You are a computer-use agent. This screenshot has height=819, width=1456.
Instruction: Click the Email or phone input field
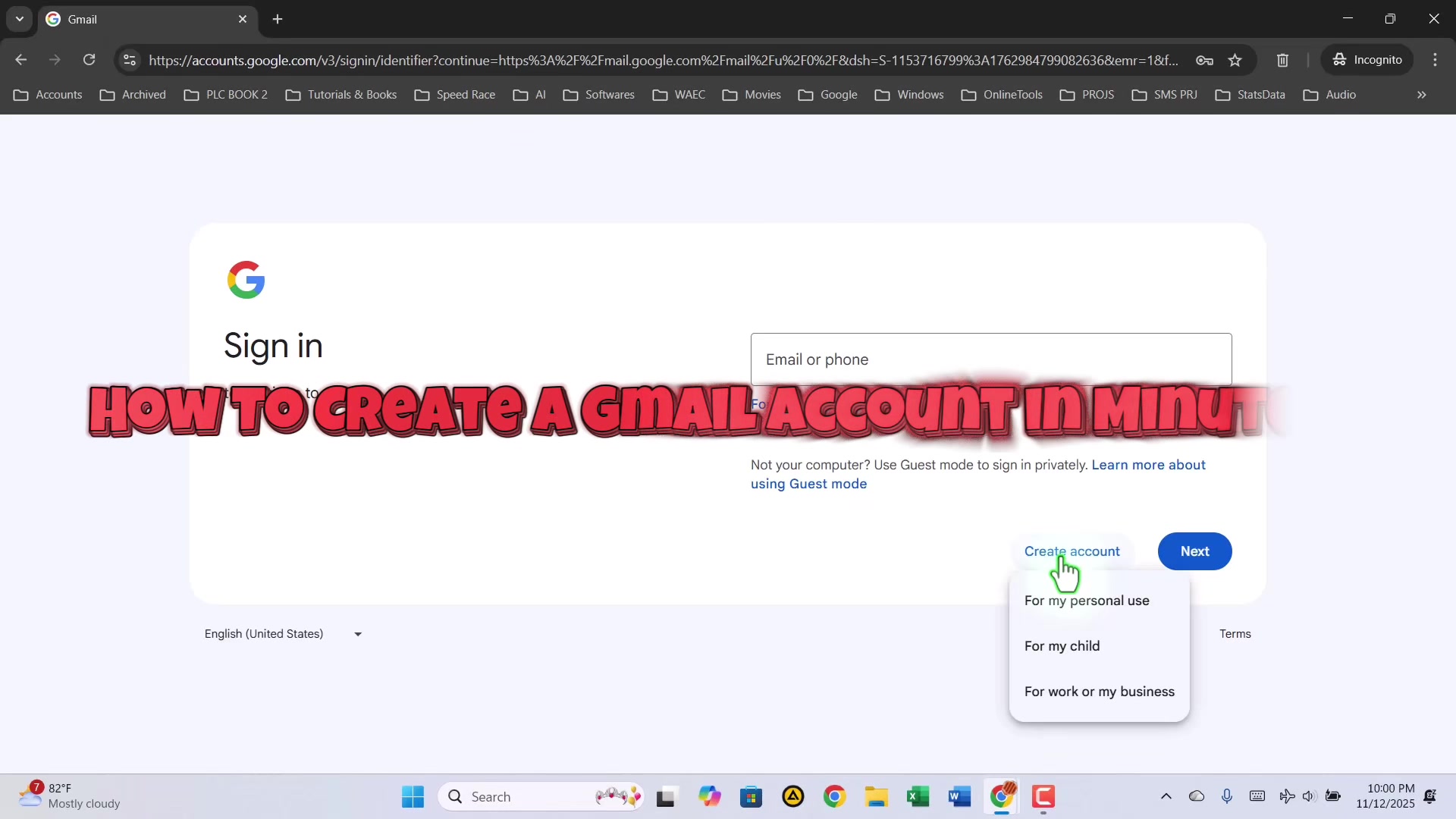point(991,359)
